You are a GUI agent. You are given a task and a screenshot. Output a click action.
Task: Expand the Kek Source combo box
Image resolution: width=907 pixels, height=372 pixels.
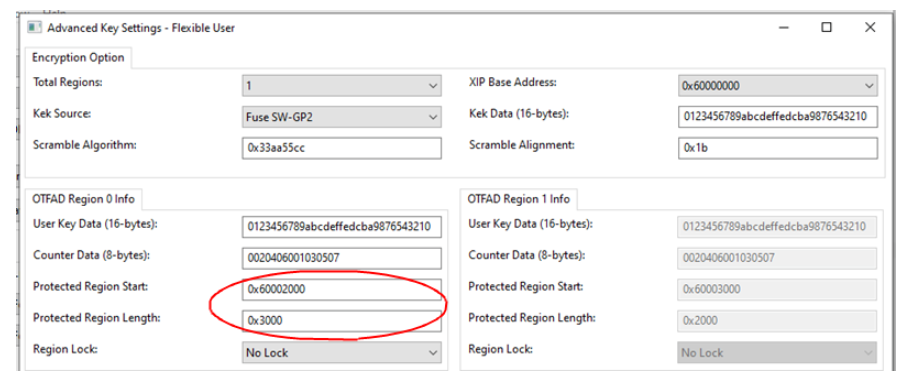341,117
